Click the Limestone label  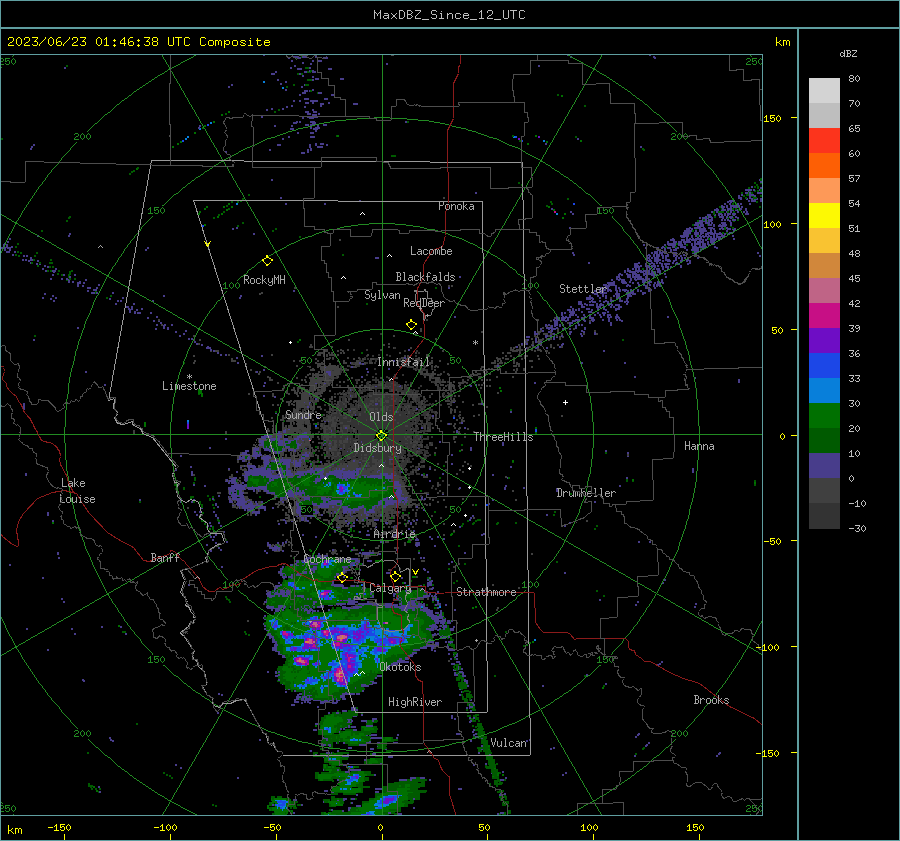coord(189,386)
